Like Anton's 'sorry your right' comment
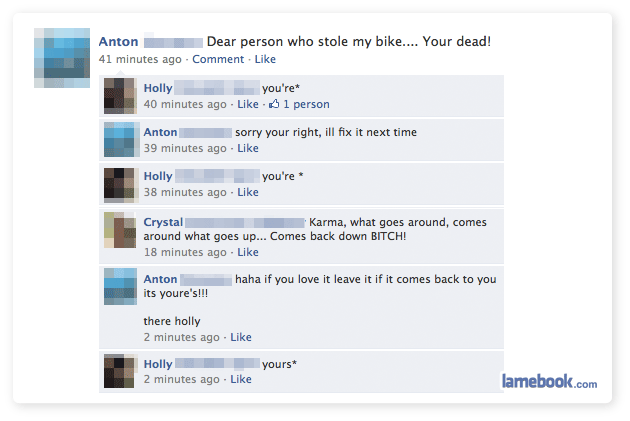 point(248,148)
